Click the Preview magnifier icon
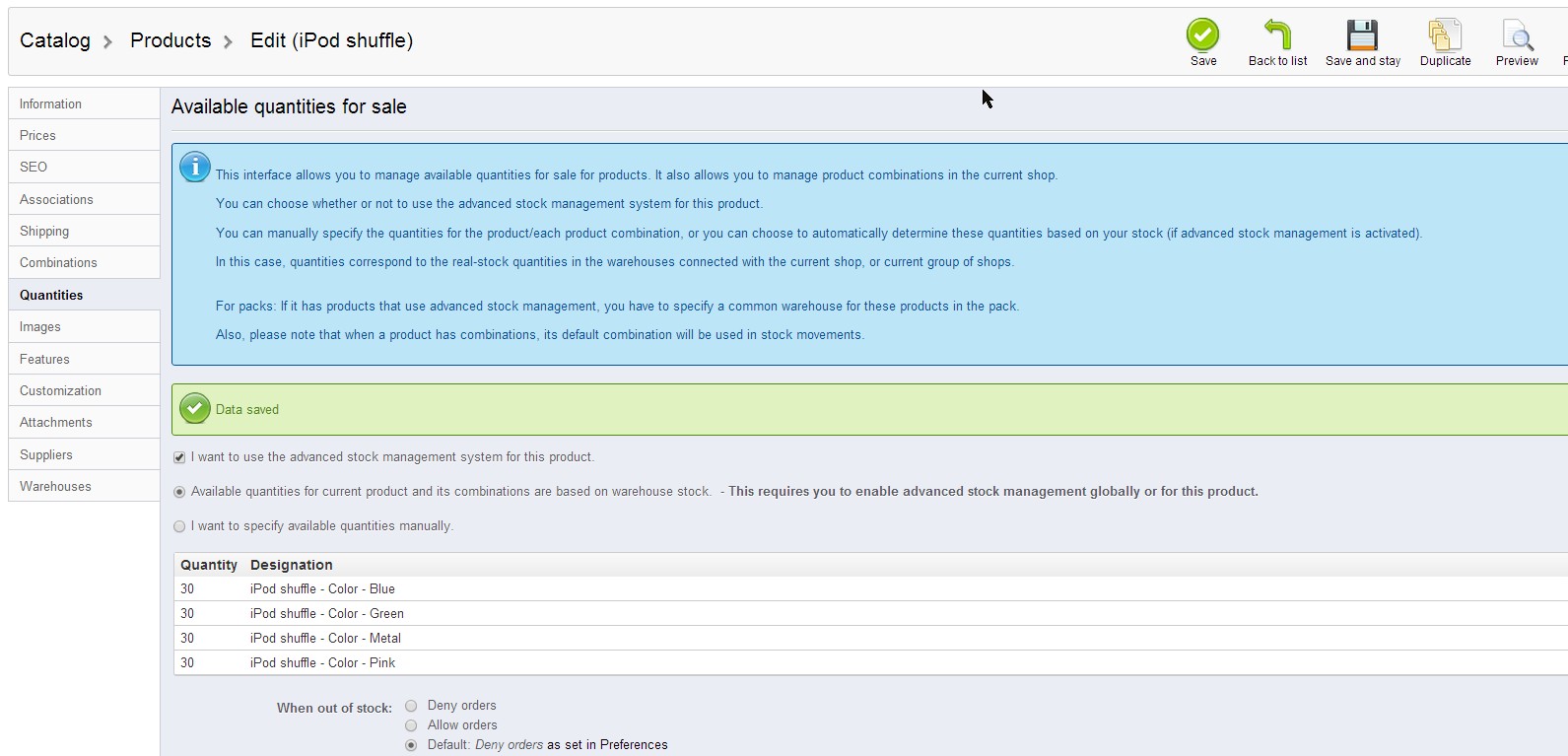Viewport: 1568px width, 756px height. point(1518,34)
